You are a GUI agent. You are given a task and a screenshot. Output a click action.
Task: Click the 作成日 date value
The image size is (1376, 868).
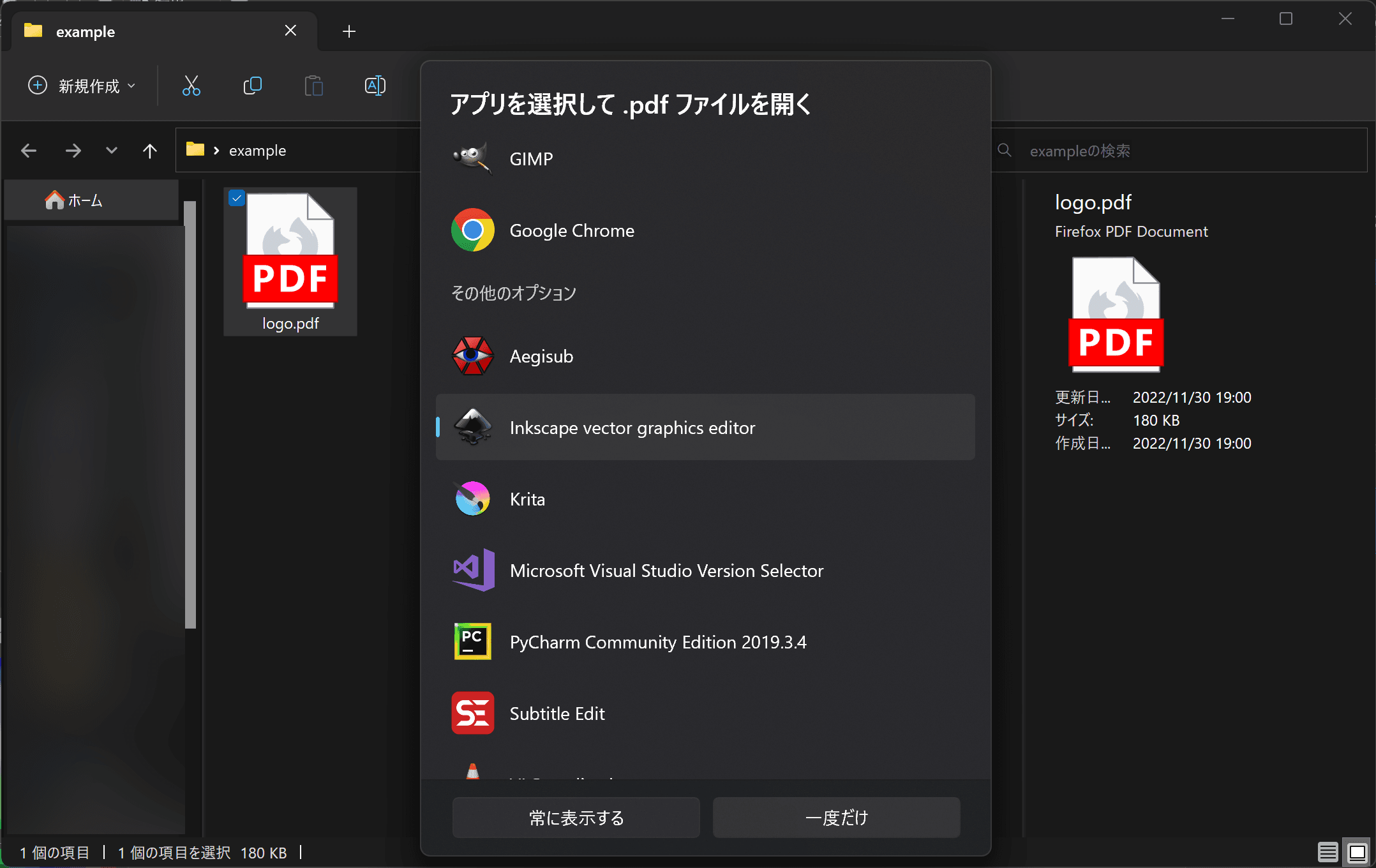pyautogui.click(x=1192, y=443)
